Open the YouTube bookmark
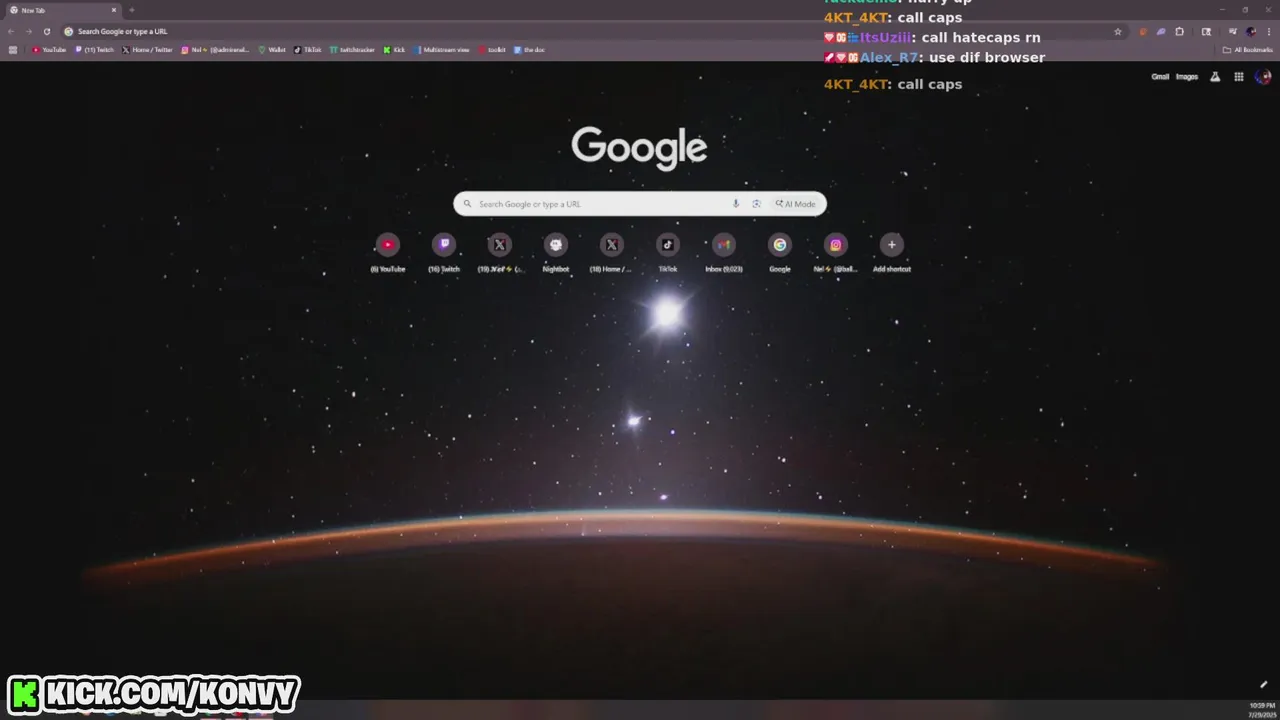Image resolution: width=1280 pixels, height=720 pixels. pyautogui.click(x=49, y=49)
